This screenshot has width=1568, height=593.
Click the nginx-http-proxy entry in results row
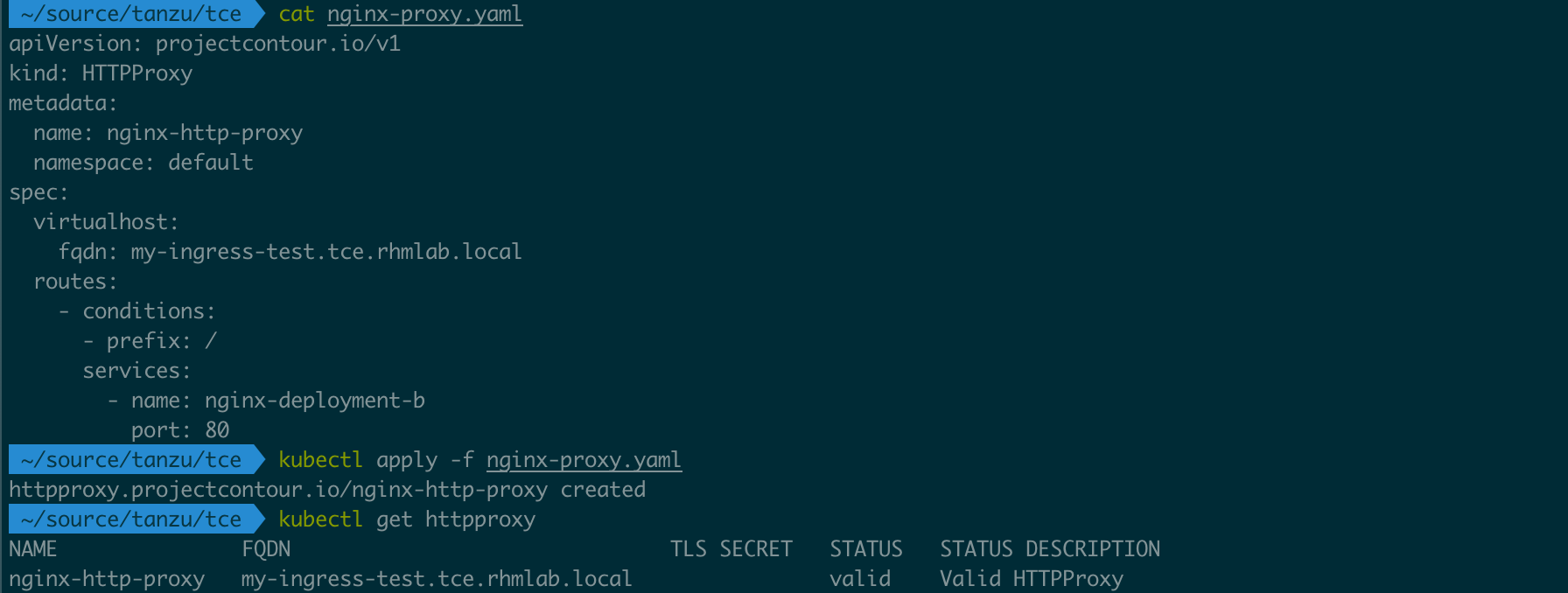click(107, 579)
